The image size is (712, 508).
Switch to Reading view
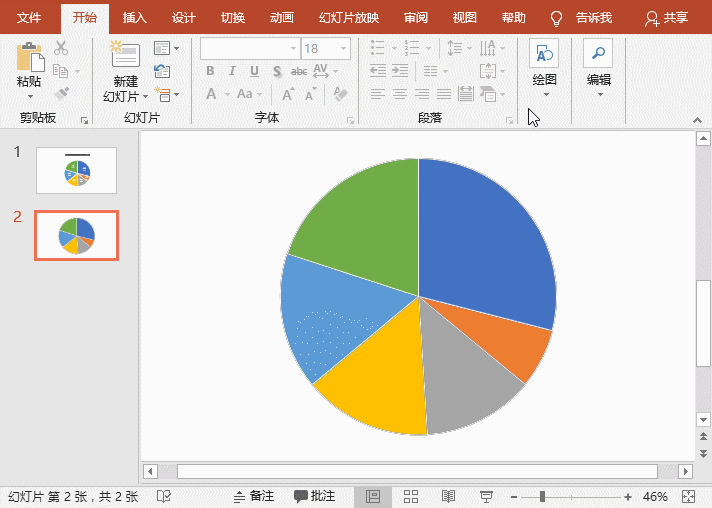click(x=448, y=496)
